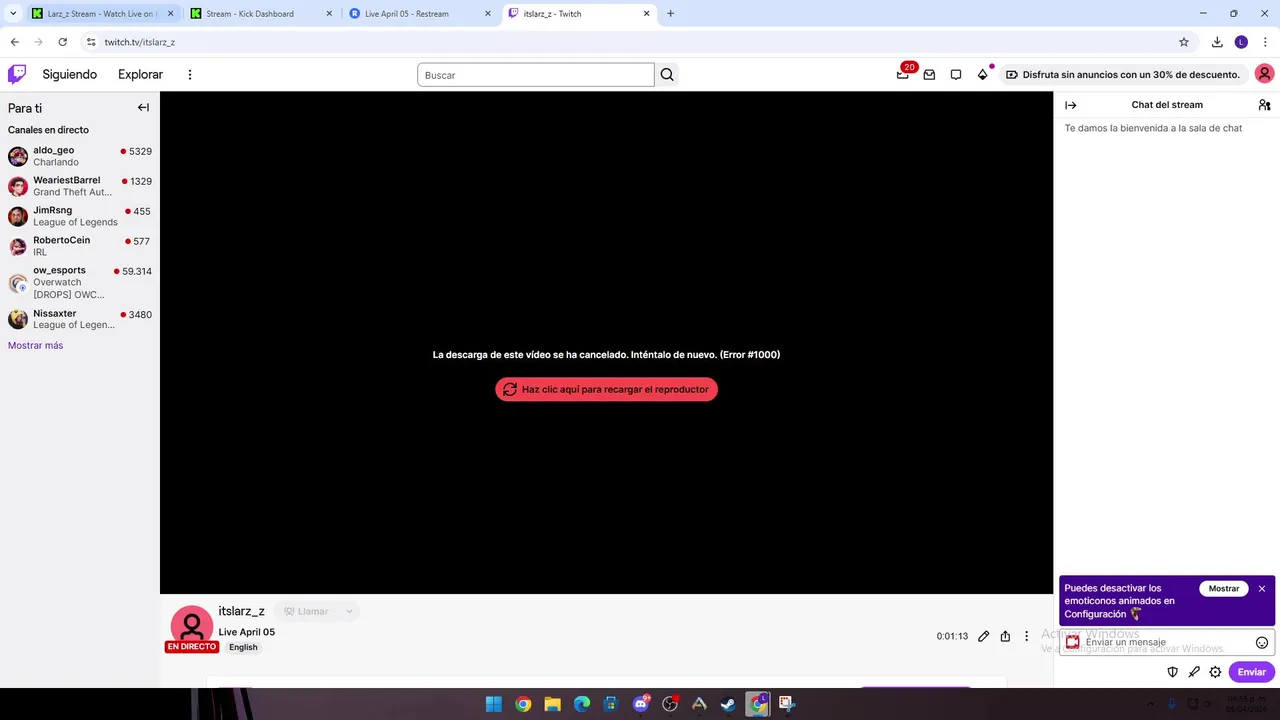1280x720 pixels.
Task: Go to Explorar tab
Action: pos(140,74)
